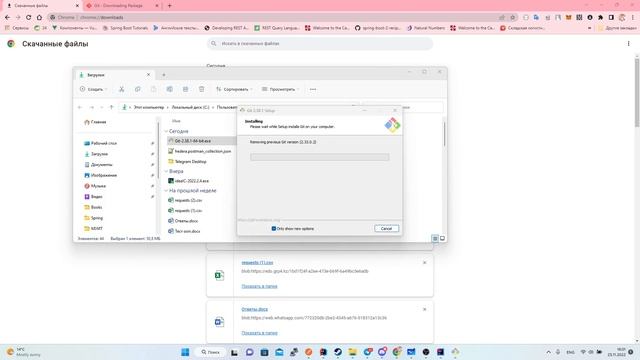
Task: Switch Explorer to details view icon
Action: (x=435, y=238)
